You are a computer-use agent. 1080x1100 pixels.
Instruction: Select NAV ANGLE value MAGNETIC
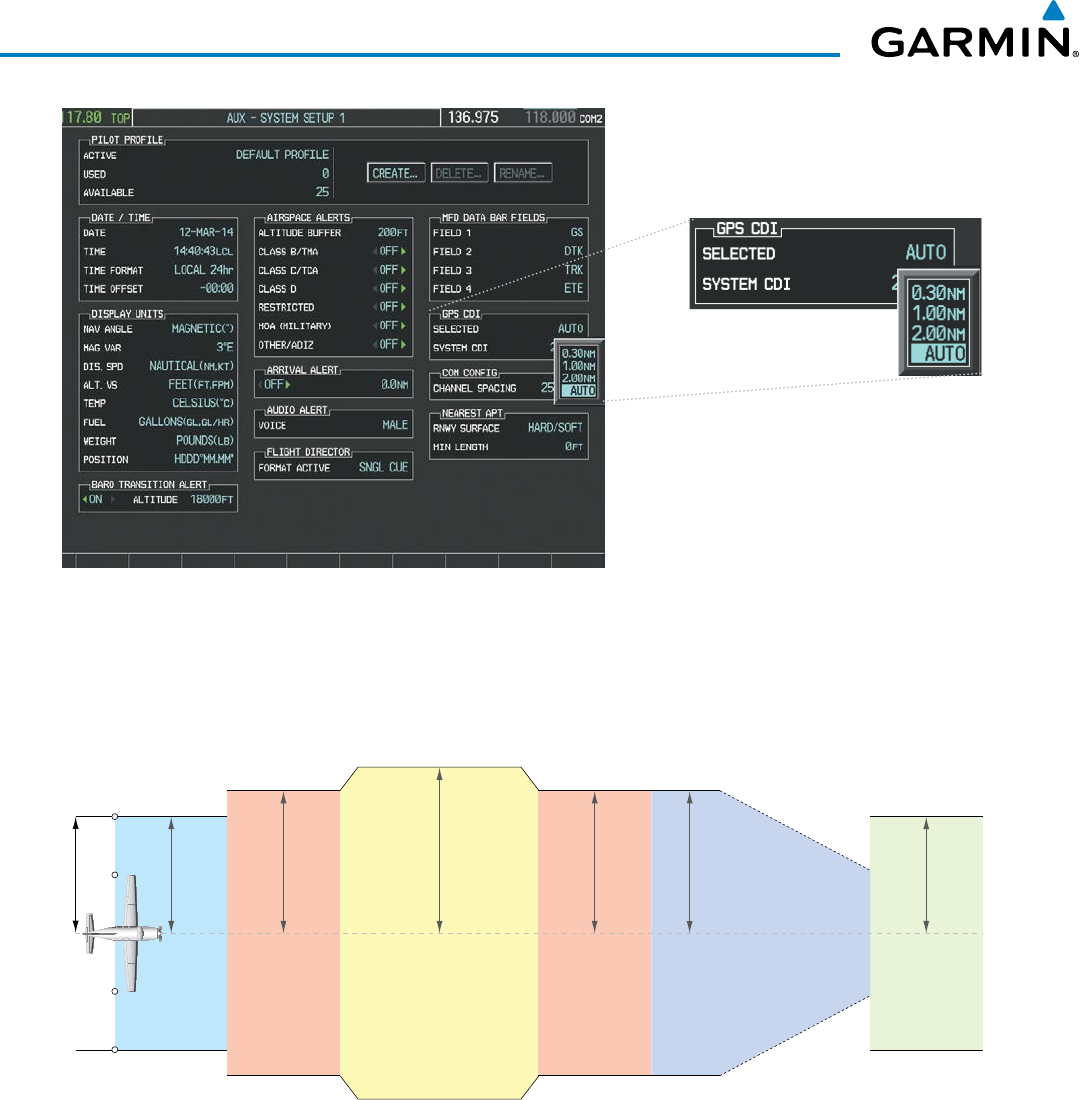coord(203,328)
